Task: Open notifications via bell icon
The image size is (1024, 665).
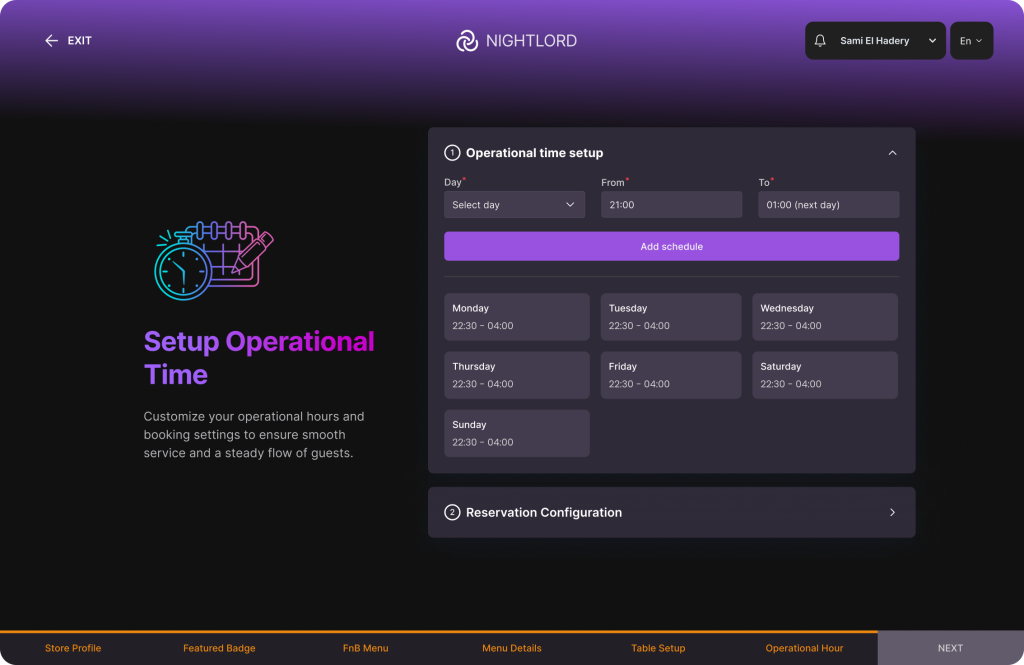Action: tap(820, 41)
